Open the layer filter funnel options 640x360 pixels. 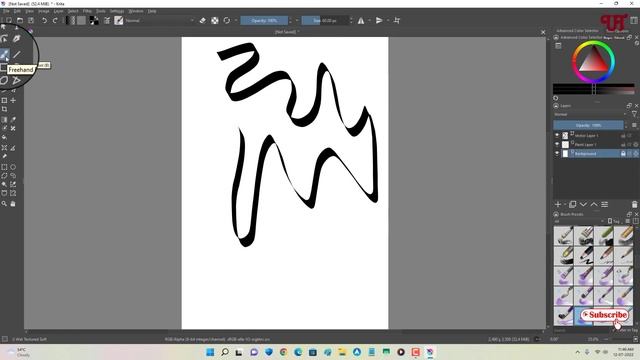[x=634, y=114]
